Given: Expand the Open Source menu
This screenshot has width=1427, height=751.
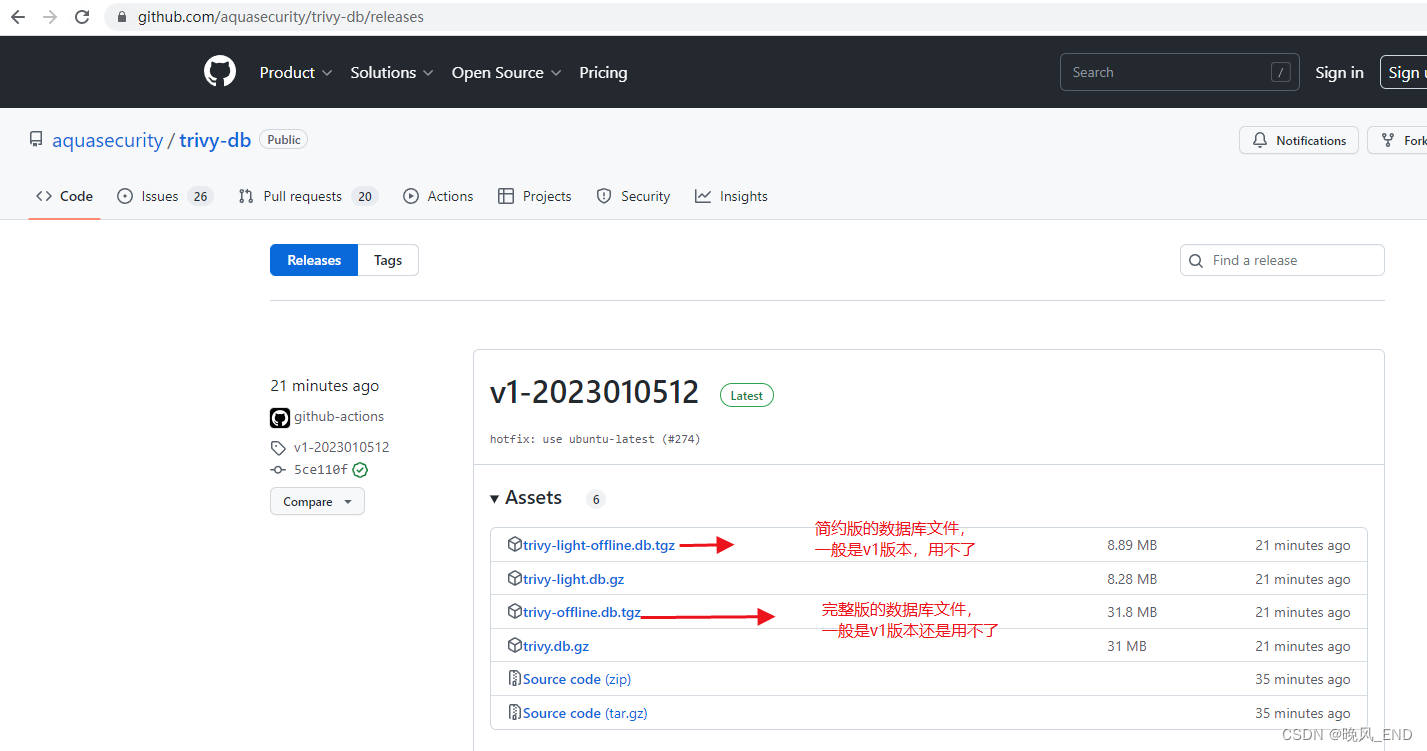Looking at the screenshot, I should coord(507,73).
